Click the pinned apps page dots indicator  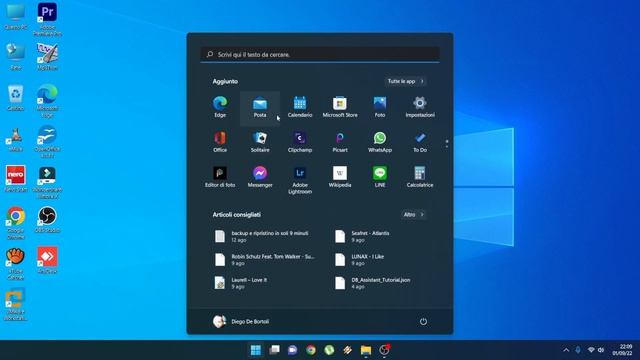tap(447, 143)
